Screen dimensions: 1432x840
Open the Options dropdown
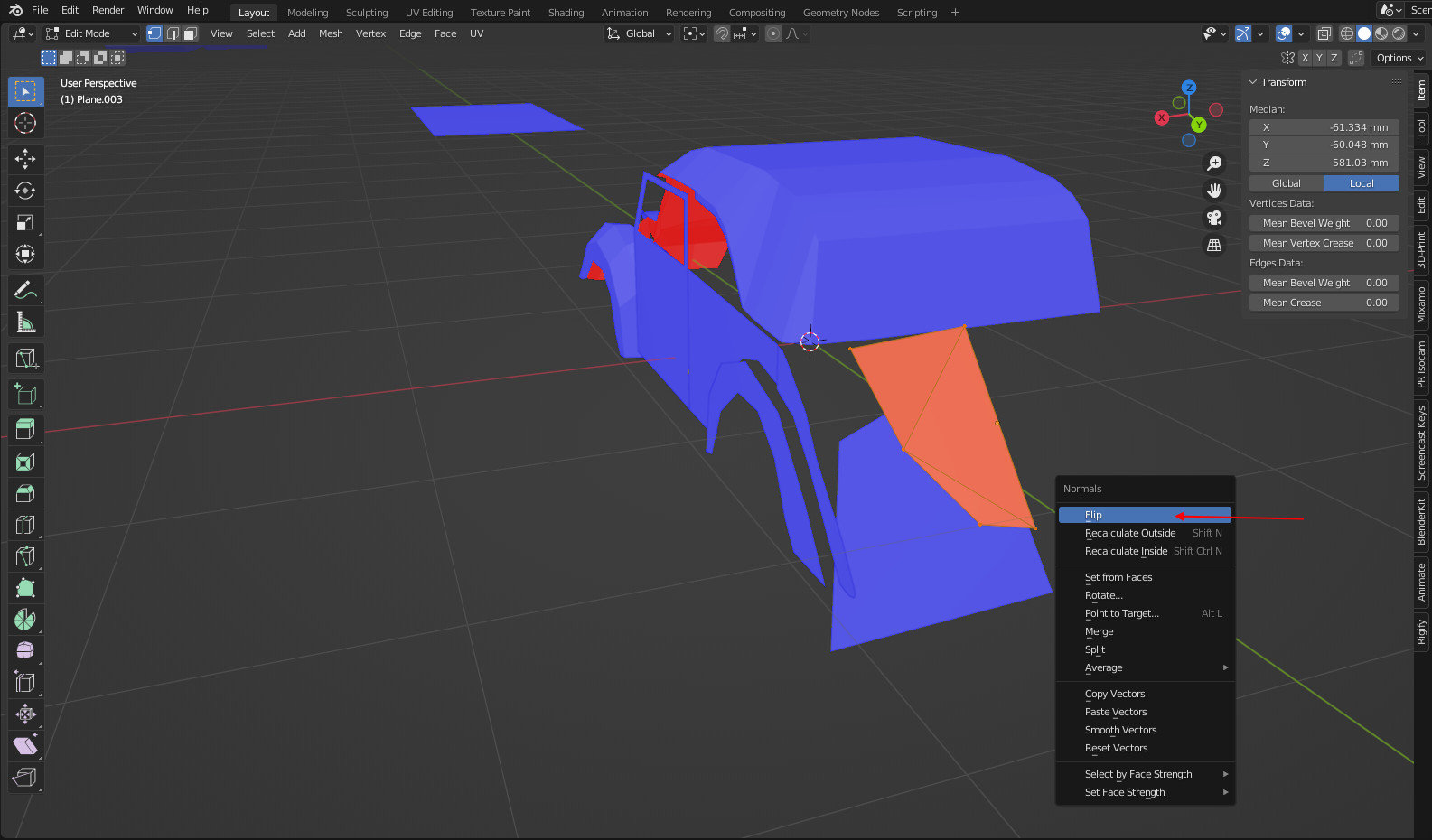[1399, 58]
